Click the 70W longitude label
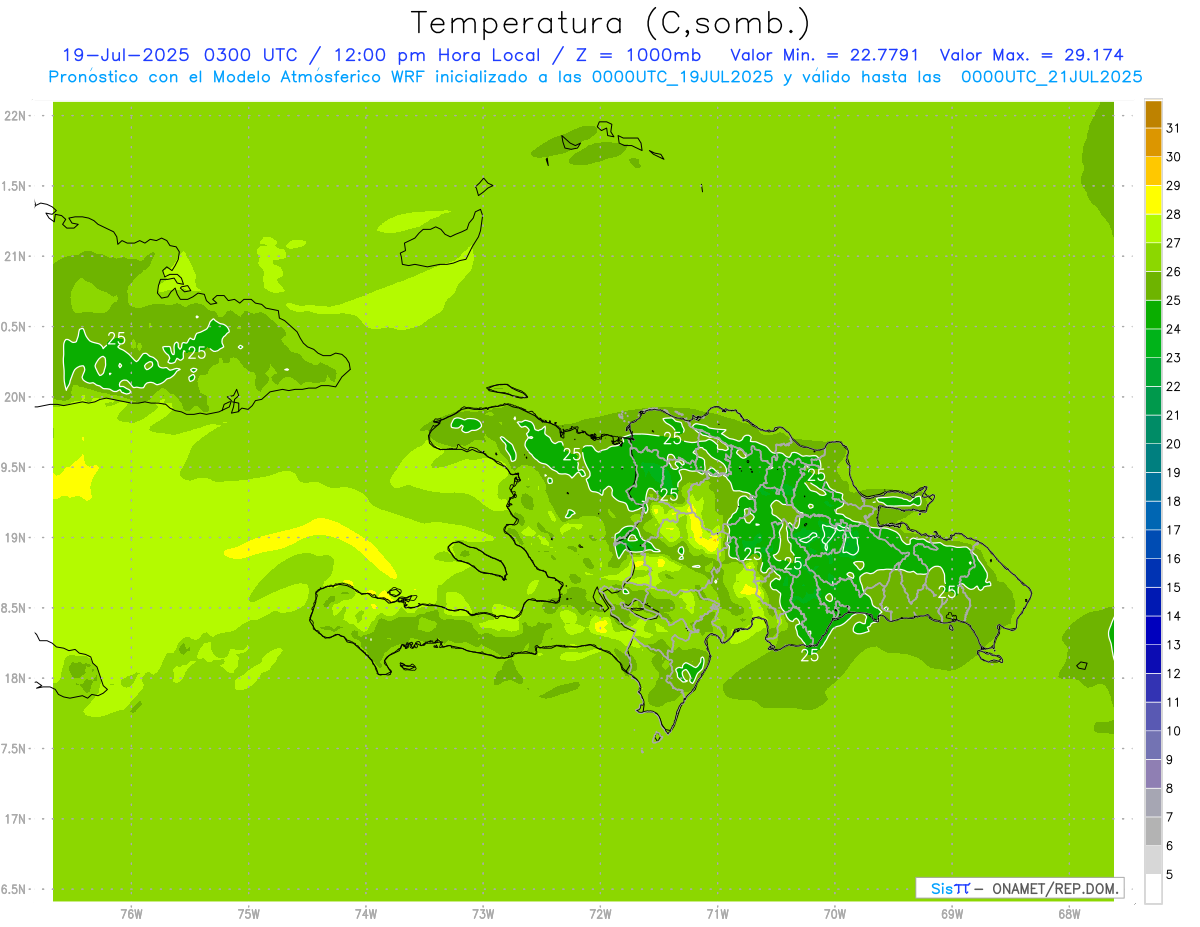Viewport: 1200px width, 927px height. [835, 914]
